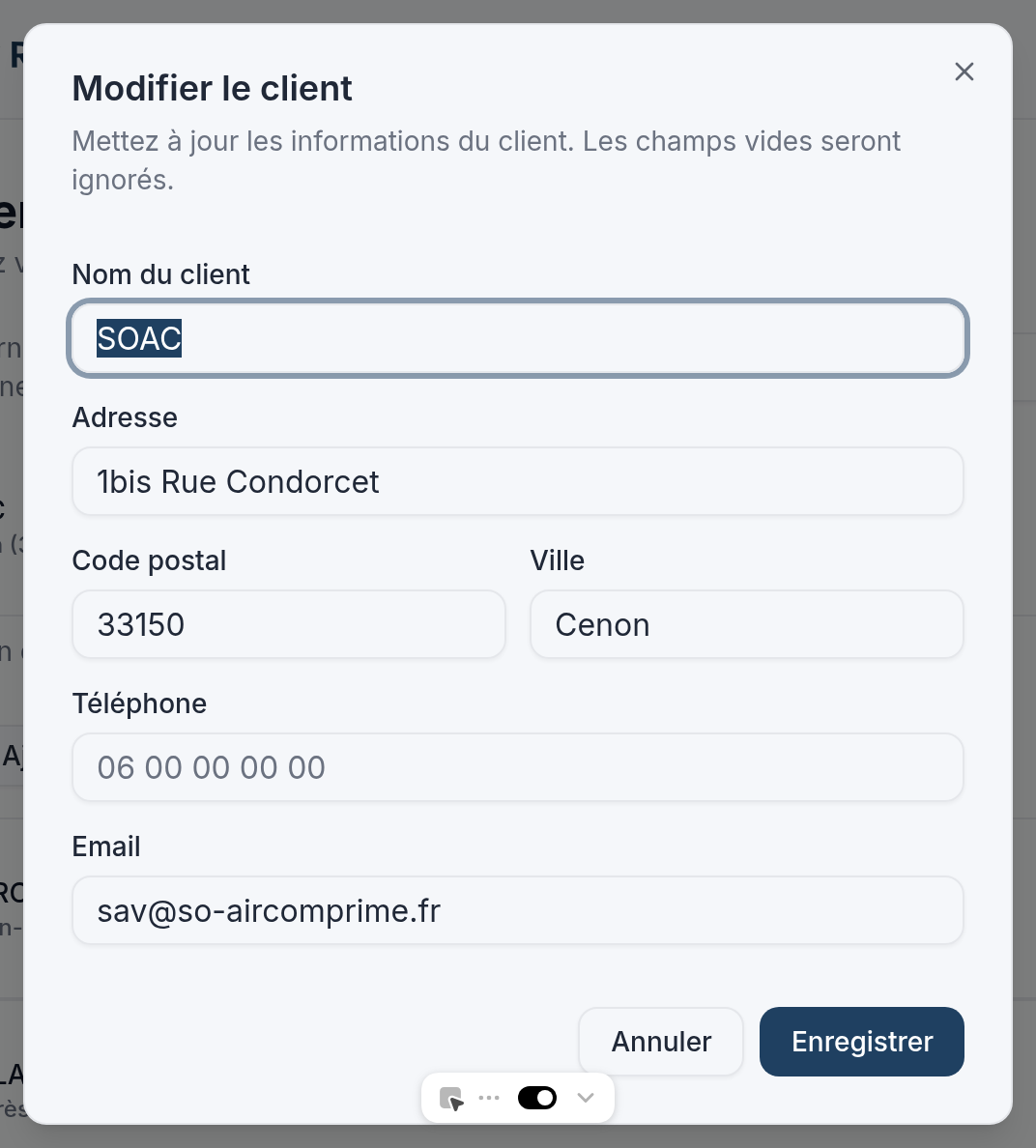Click the Modifier le client heading
The height and width of the screenshot is (1148, 1036).
click(x=213, y=89)
